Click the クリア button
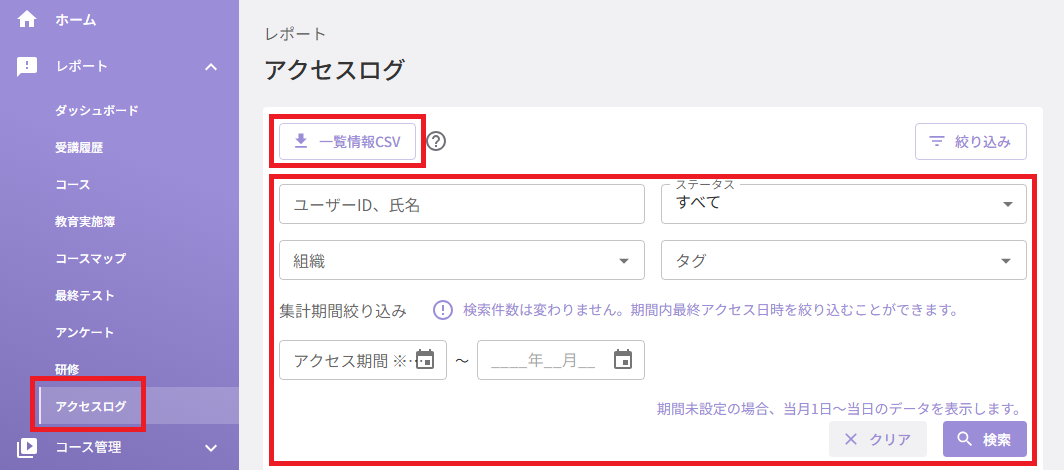The width and height of the screenshot is (1064, 470). pyautogui.click(x=878, y=439)
